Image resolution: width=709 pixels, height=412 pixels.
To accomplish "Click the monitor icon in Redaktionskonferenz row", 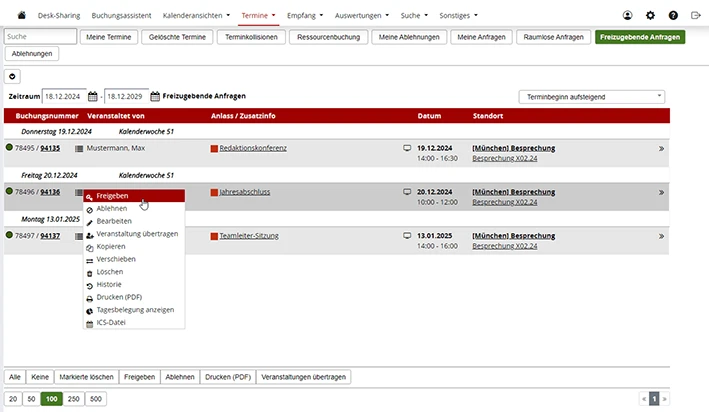I will click(x=407, y=148).
